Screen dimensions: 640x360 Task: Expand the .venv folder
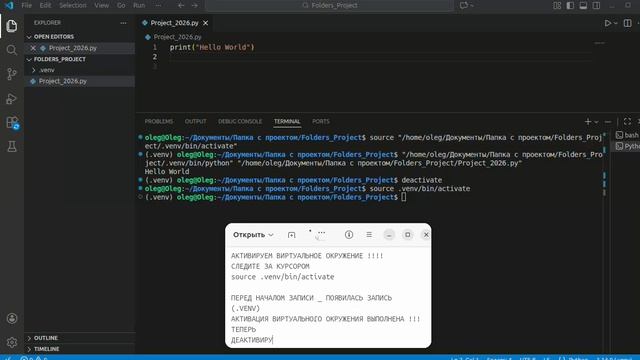[x=47, y=70]
